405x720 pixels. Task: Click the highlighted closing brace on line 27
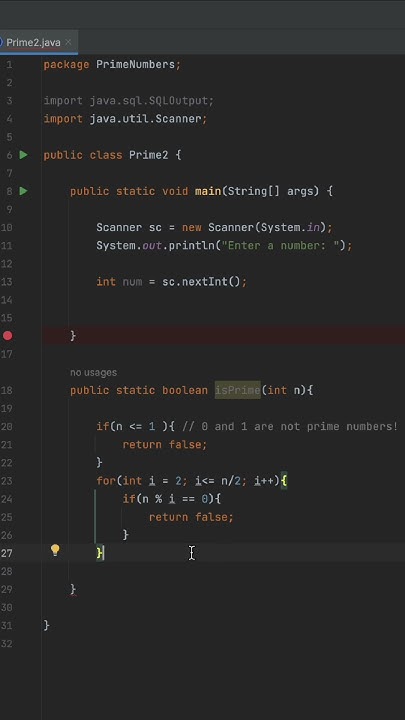click(100, 553)
